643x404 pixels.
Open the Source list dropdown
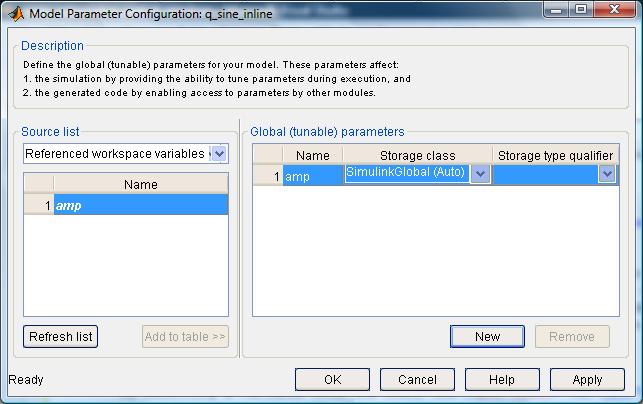(x=219, y=154)
